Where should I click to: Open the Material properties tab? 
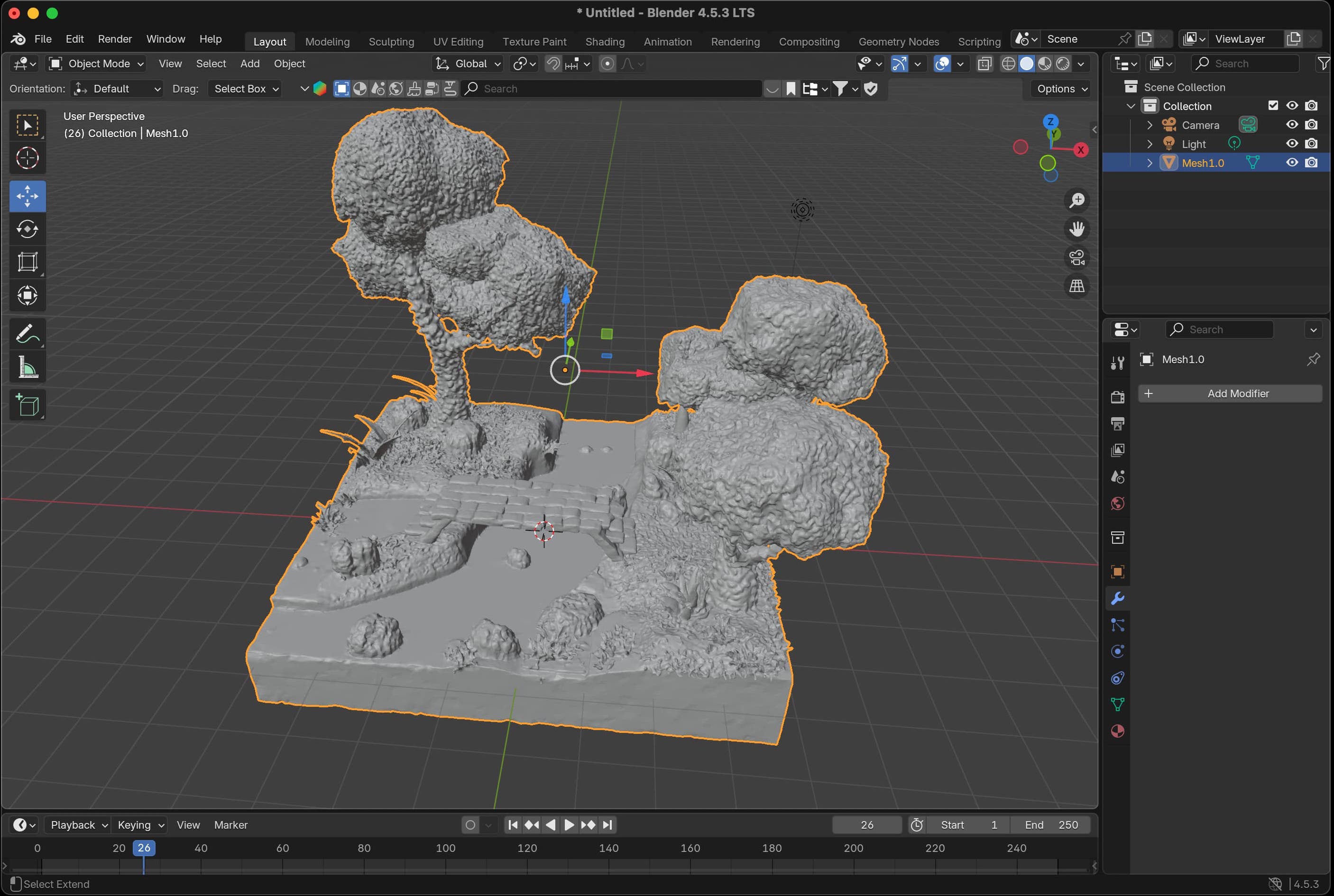point(1117,731)
